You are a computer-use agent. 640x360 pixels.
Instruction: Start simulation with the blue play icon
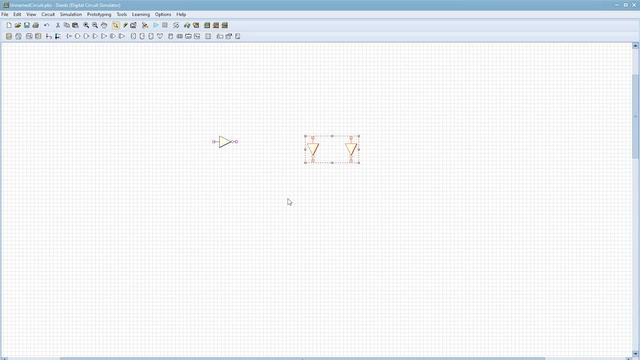tap(156, 25)
